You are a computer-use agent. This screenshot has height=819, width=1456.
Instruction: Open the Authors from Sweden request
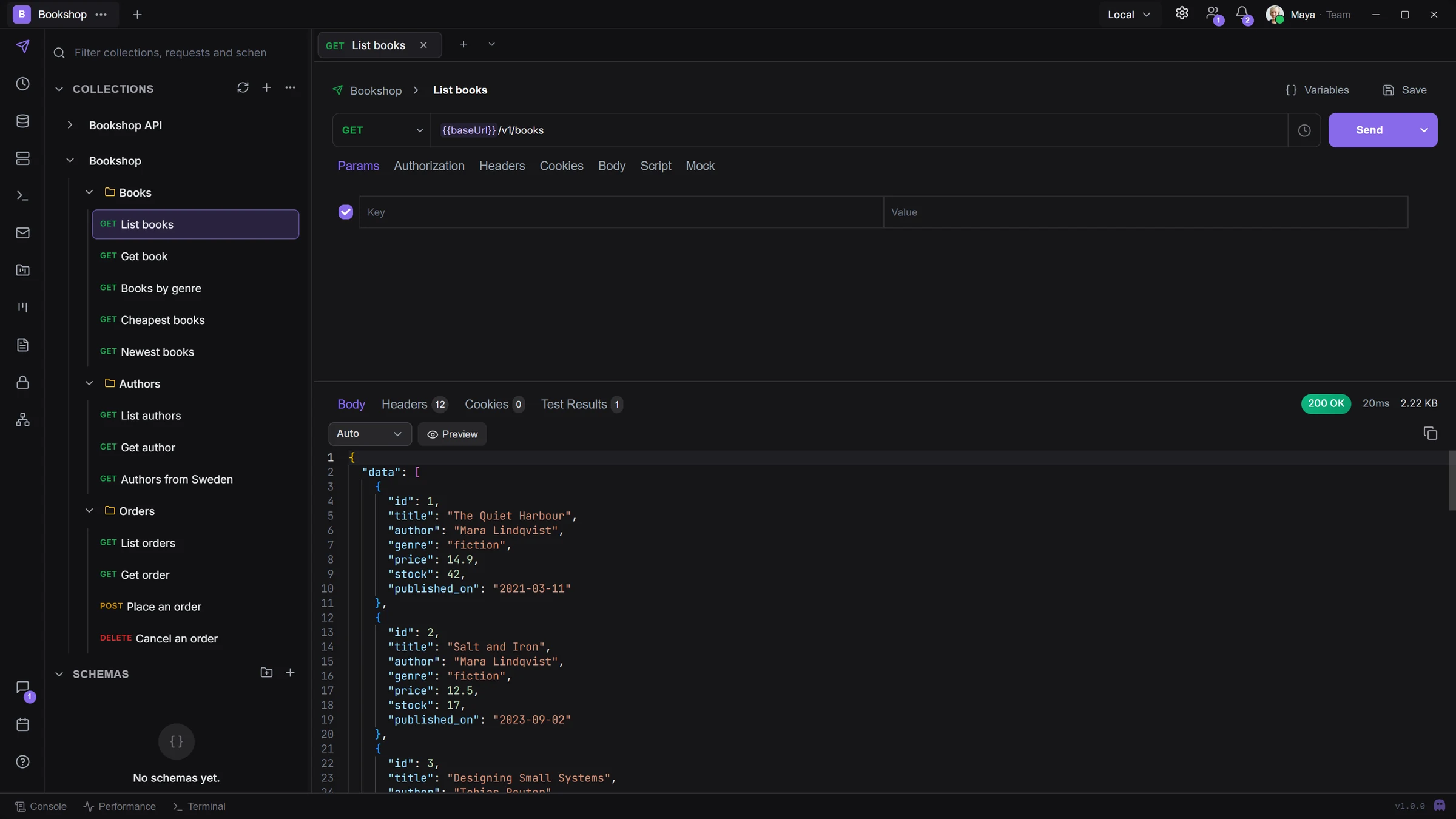click(x=195, y=479)
